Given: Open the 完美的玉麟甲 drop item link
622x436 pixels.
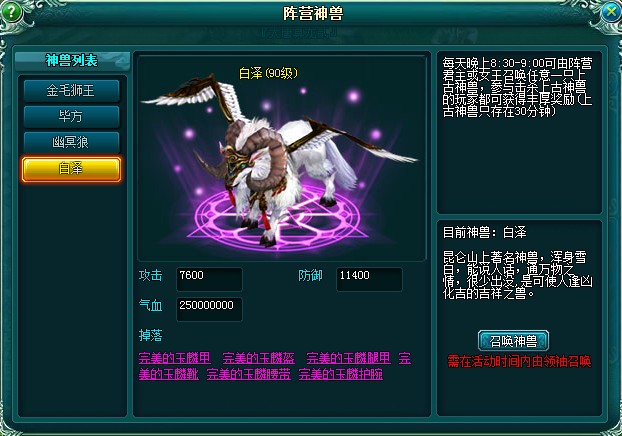Looking at the screenshot, I should tap(175, 358).
